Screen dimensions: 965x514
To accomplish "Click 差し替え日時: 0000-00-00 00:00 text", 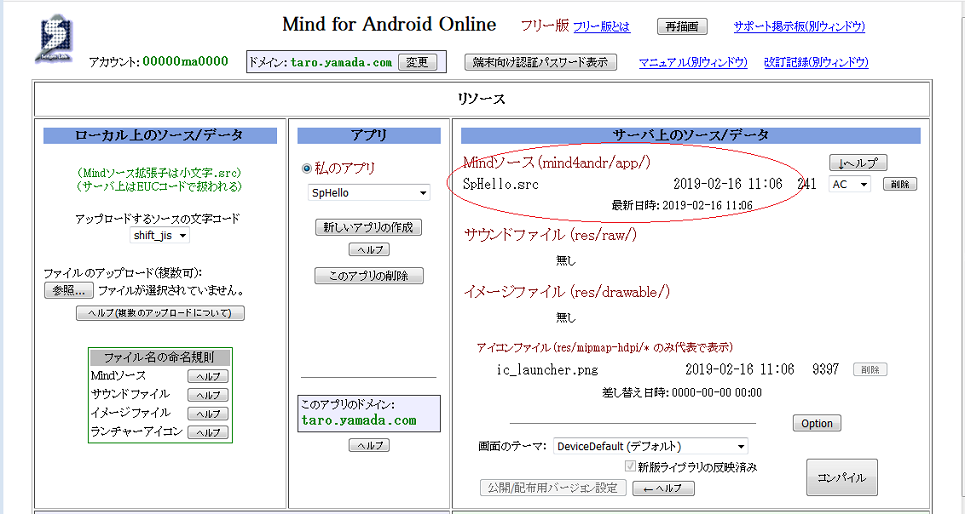I will 682,392.
